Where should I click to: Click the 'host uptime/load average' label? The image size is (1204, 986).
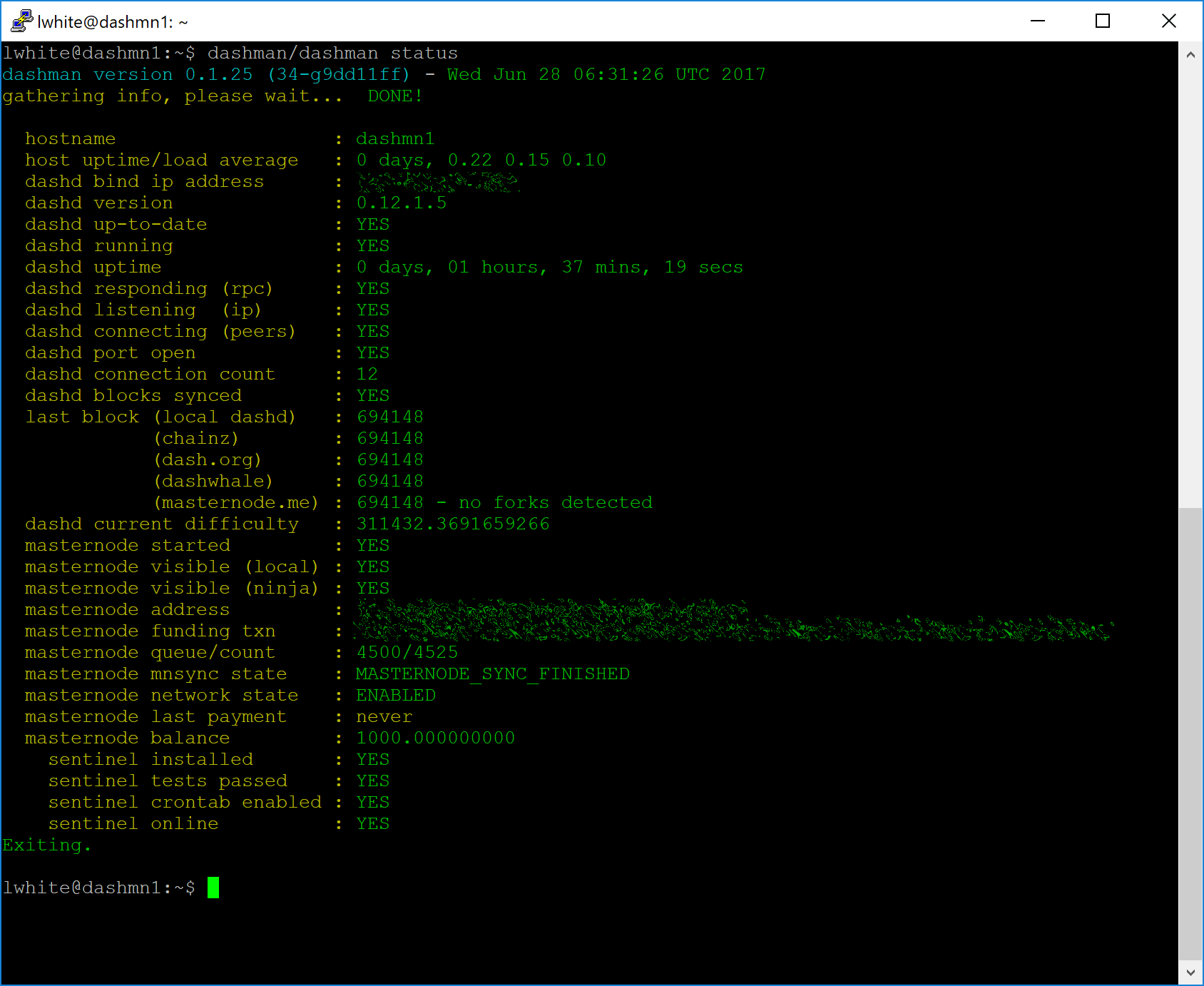point(161,161)
